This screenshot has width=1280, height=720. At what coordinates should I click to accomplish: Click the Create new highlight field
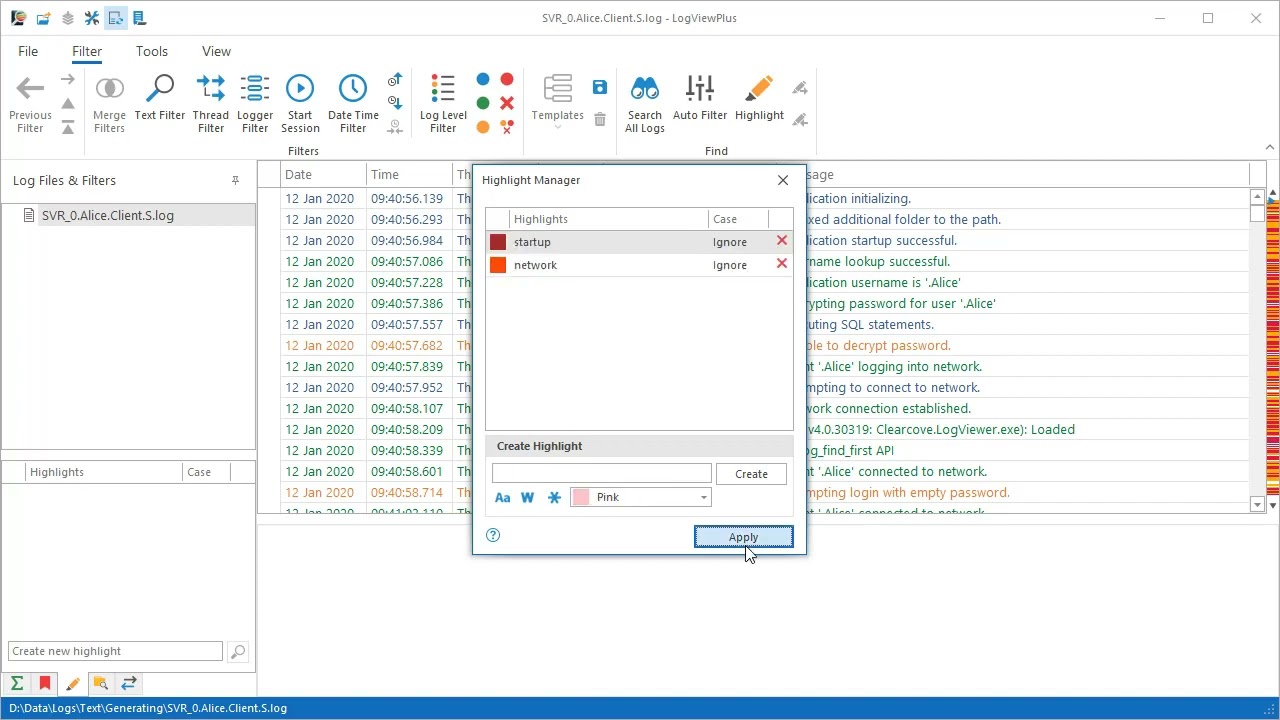(115, 651)
